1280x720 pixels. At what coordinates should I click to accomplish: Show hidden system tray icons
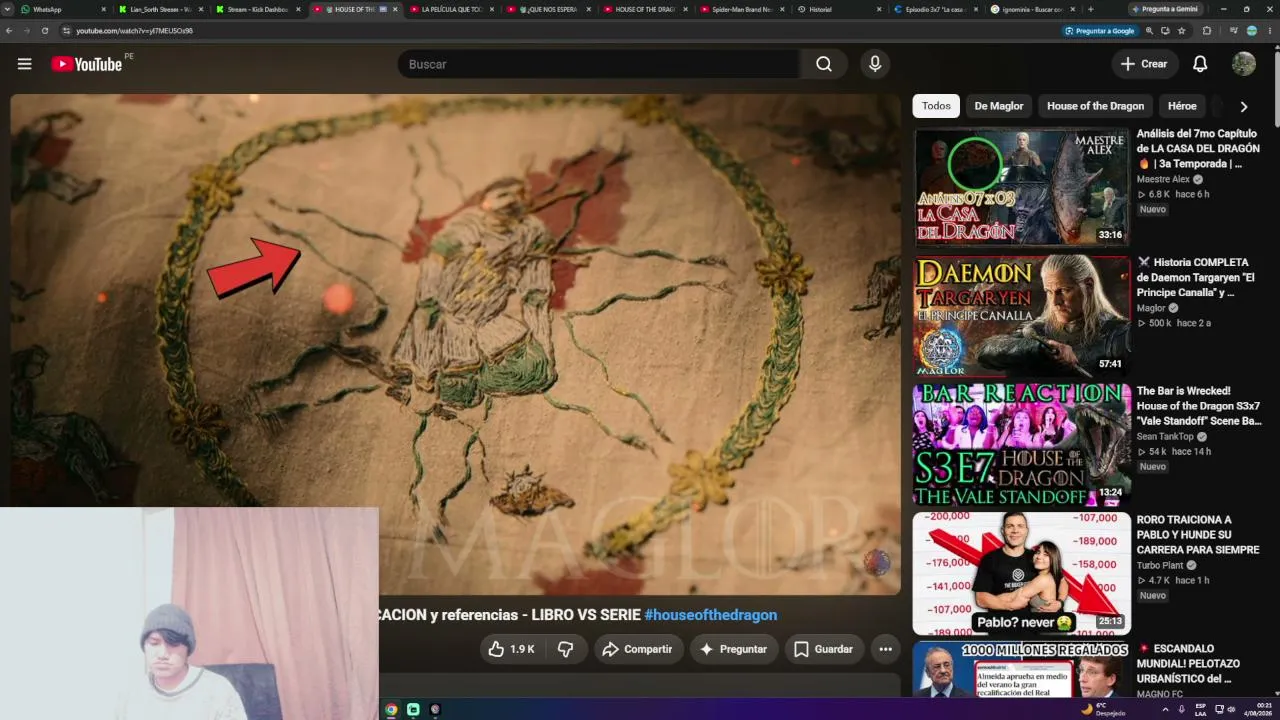[1164, 709]
